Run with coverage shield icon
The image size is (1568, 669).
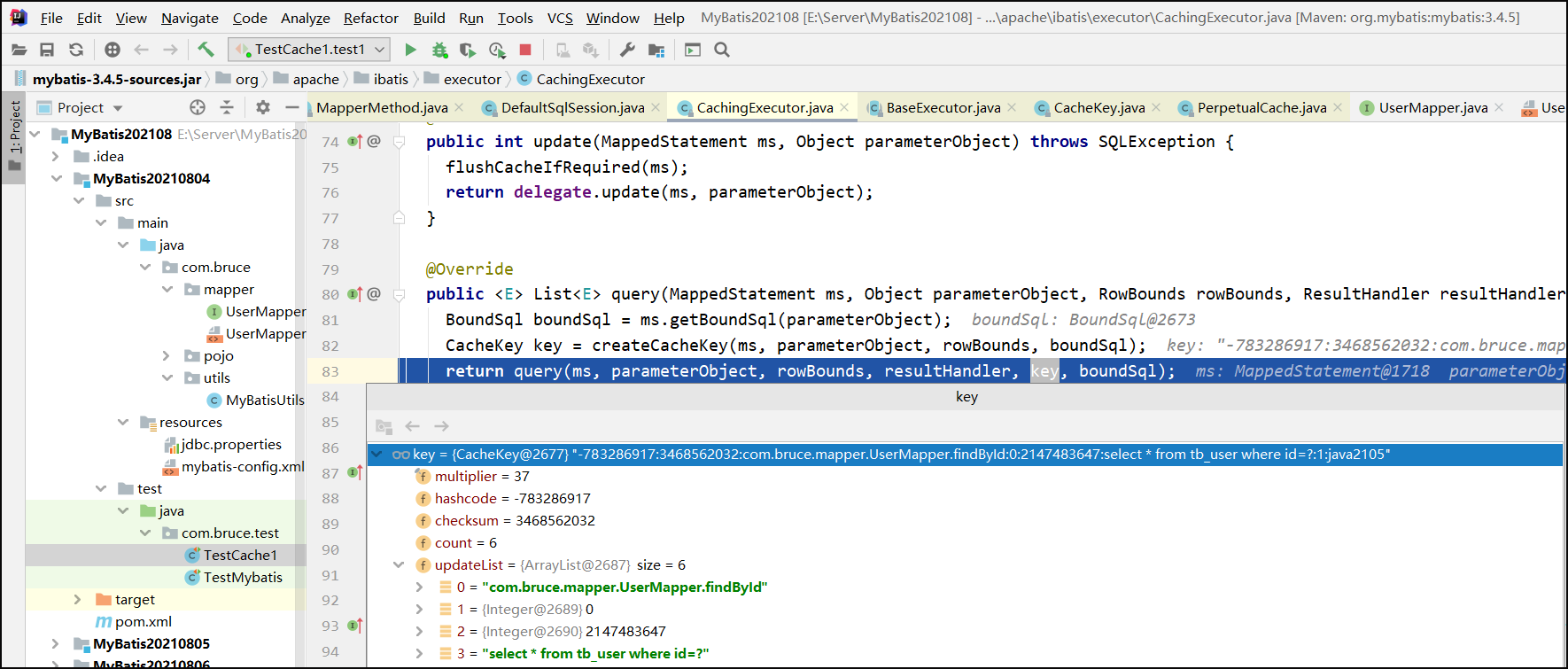click(x=468, y=51)
